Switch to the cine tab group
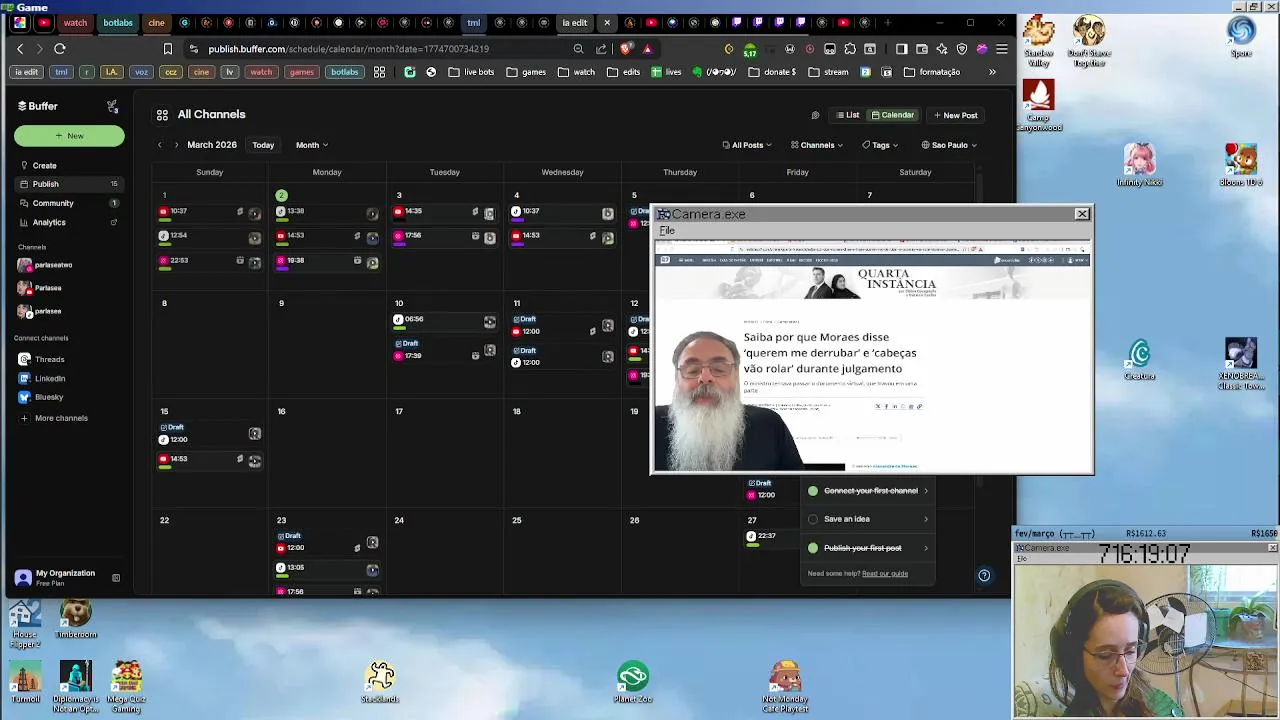Viewport: 1280px width, 720px height. click(156, 22)
